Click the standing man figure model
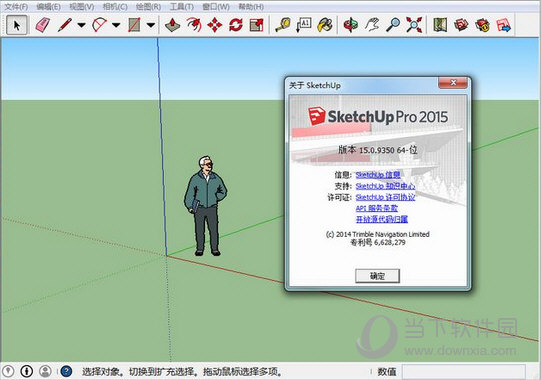 (x=206, y=206)
